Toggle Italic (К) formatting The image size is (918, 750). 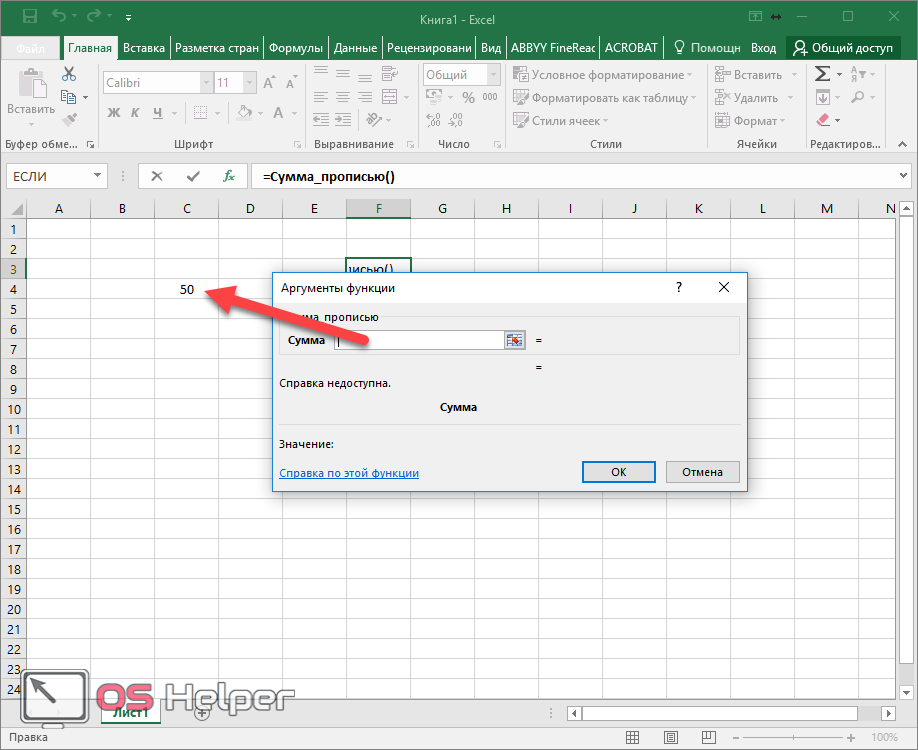pos(136,113)
